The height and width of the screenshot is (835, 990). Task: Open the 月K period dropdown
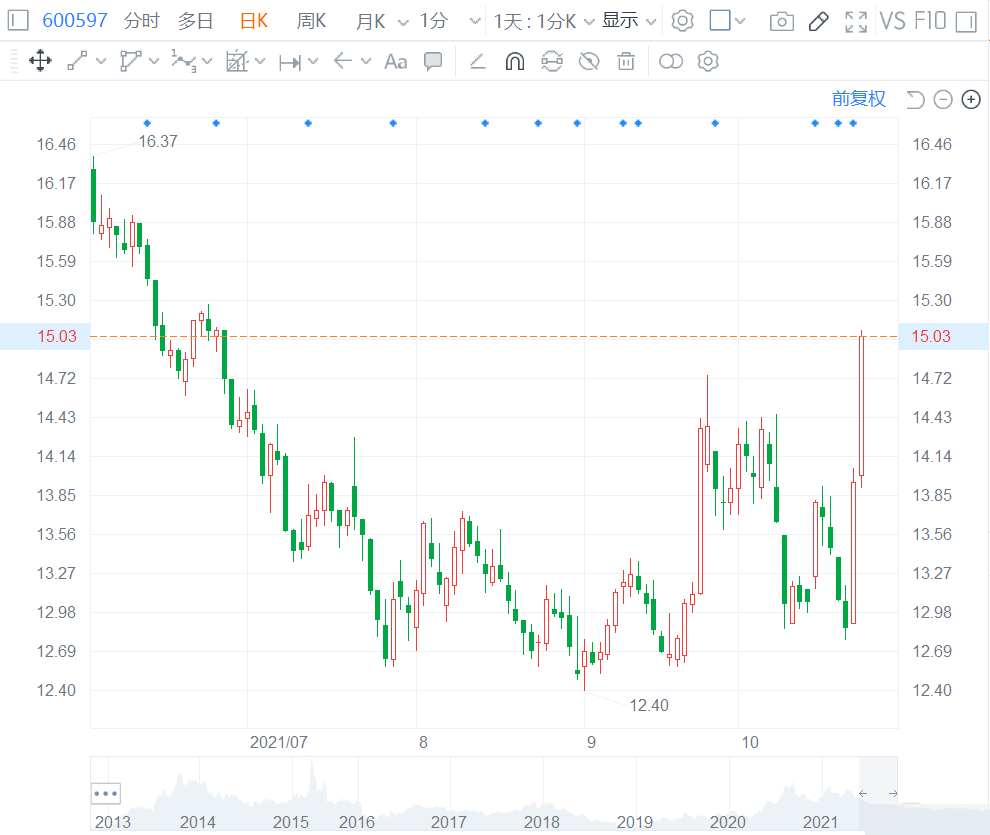click(382, 21)
